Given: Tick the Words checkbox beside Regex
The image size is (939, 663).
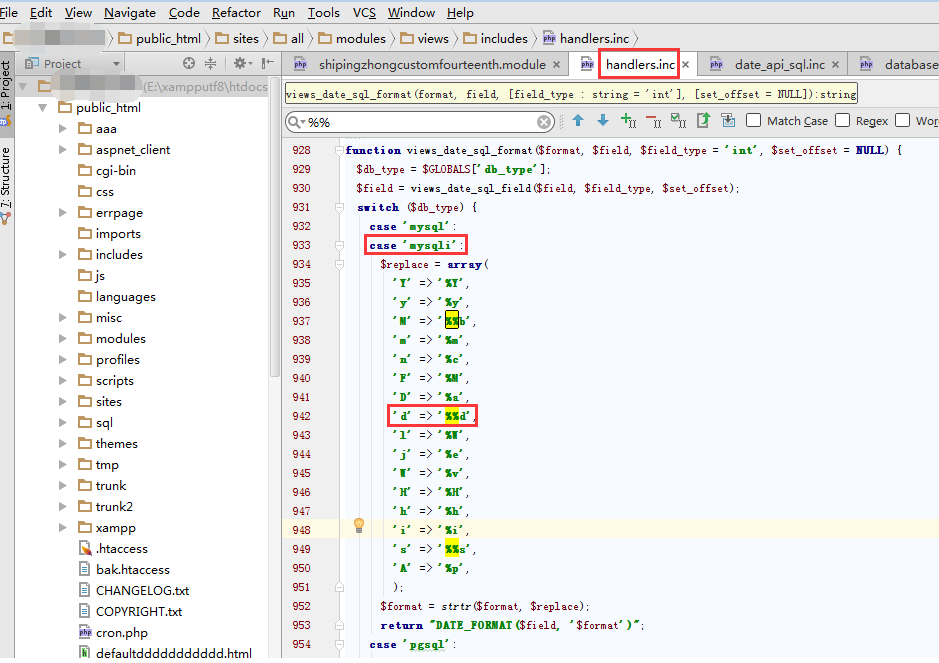Looking at the screenshot, I should pyautogui.click(x=902, y=120).
